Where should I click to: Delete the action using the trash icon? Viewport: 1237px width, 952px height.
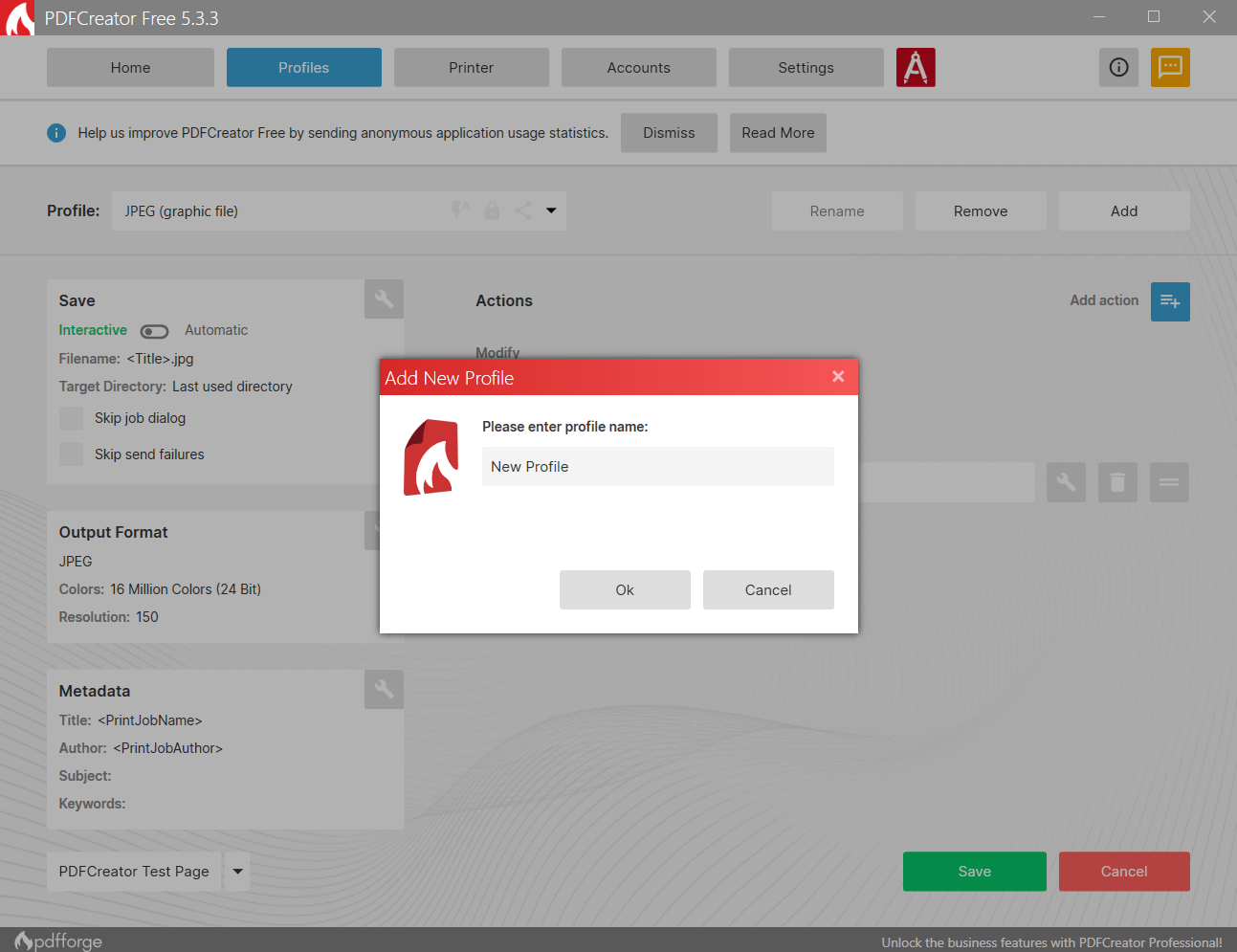pos(1117,483)
